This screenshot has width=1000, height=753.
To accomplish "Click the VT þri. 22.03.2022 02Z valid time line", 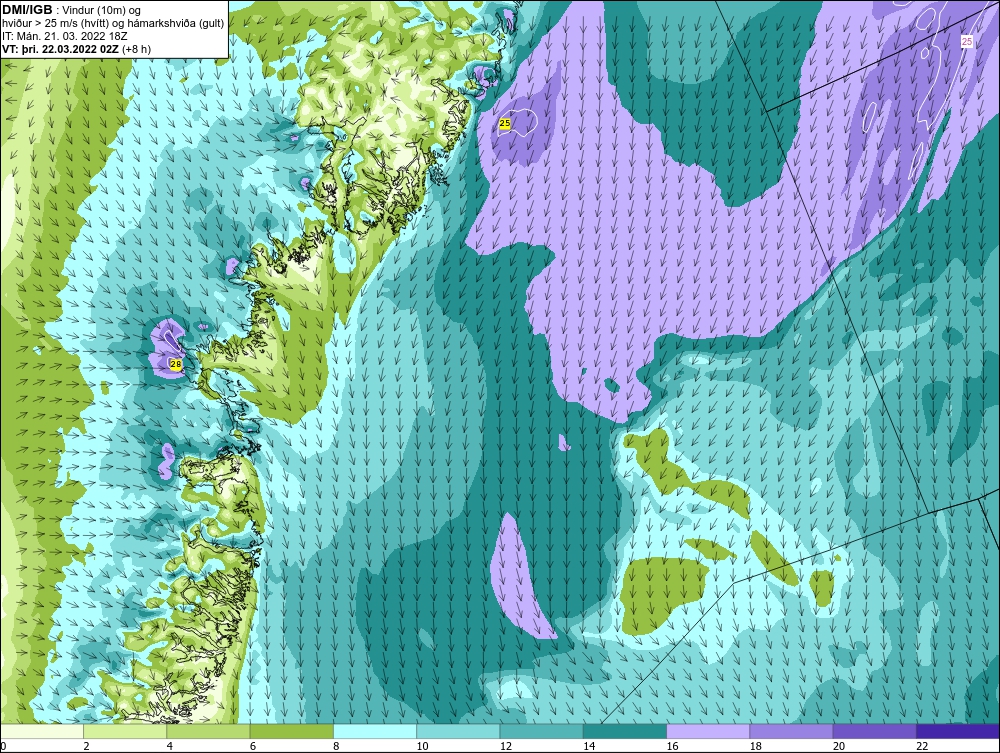I will (x=77, y=49).
